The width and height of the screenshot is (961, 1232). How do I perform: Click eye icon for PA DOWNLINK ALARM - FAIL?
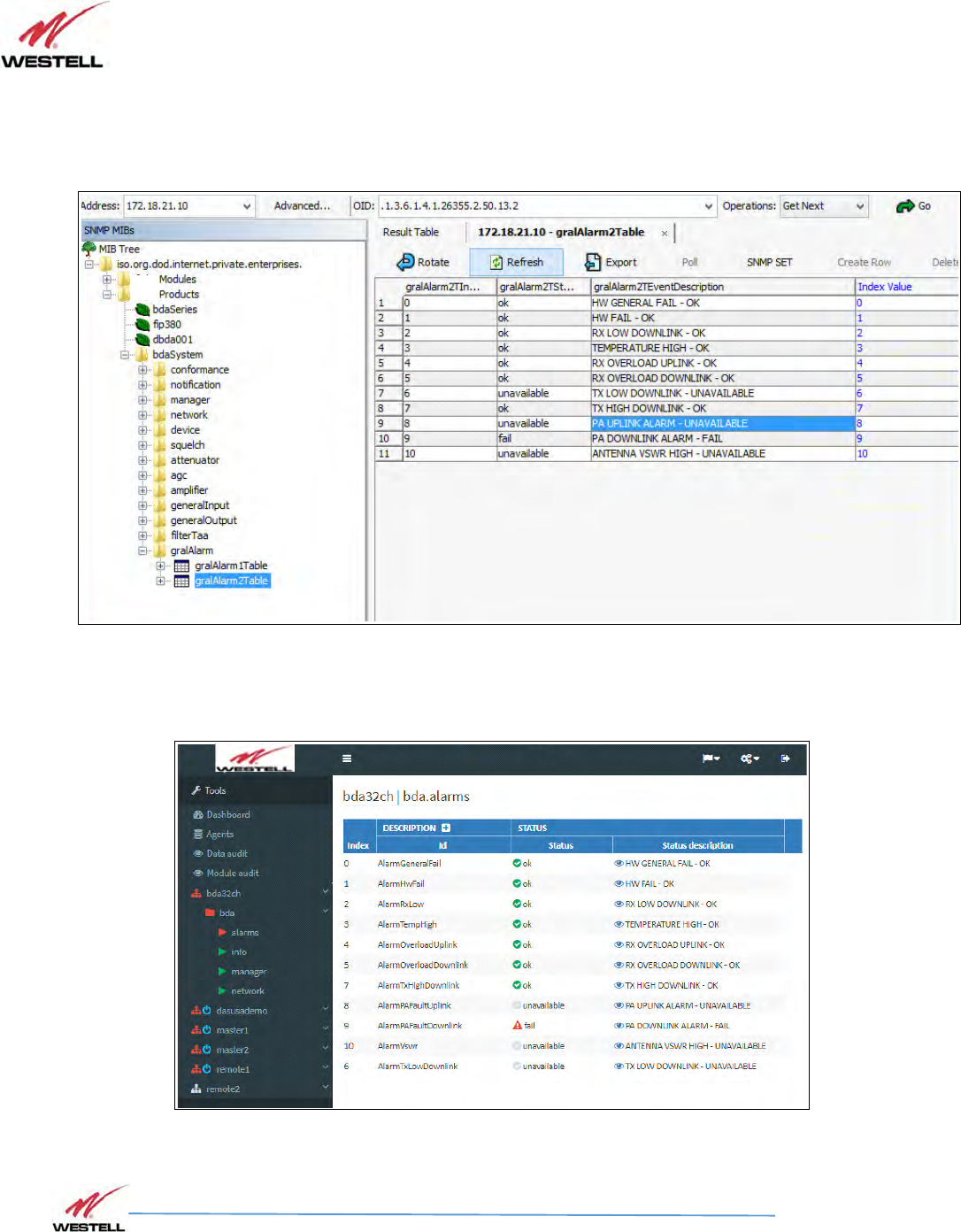click(619, 1026)
